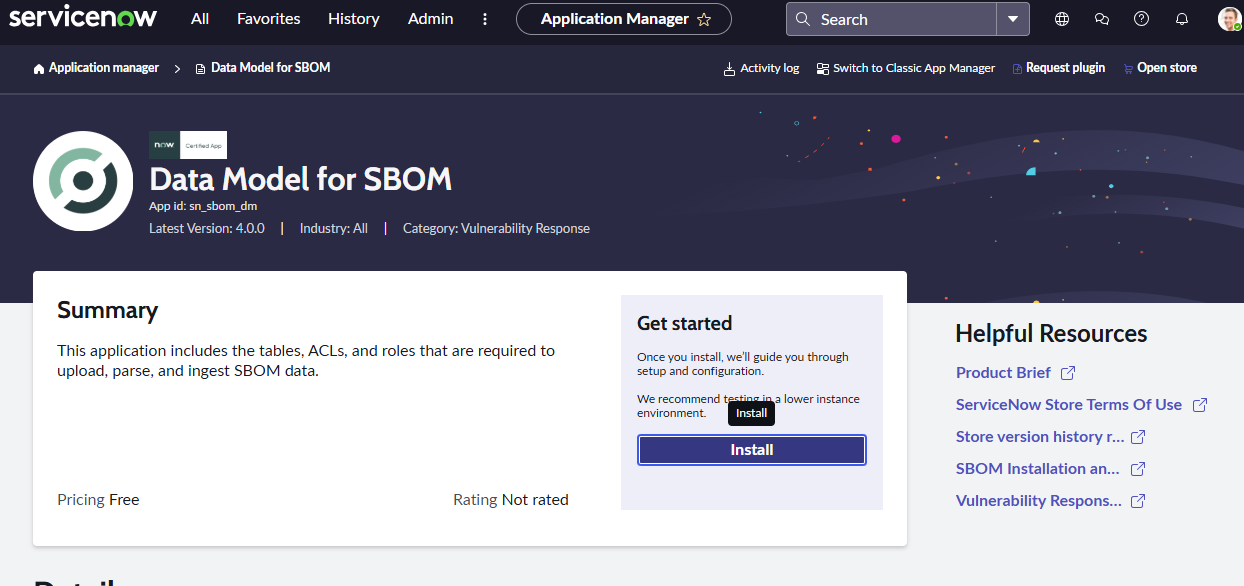Click the Helpful Resources heading
Screen dimensions: 1244x586
tap(1051, 333)
